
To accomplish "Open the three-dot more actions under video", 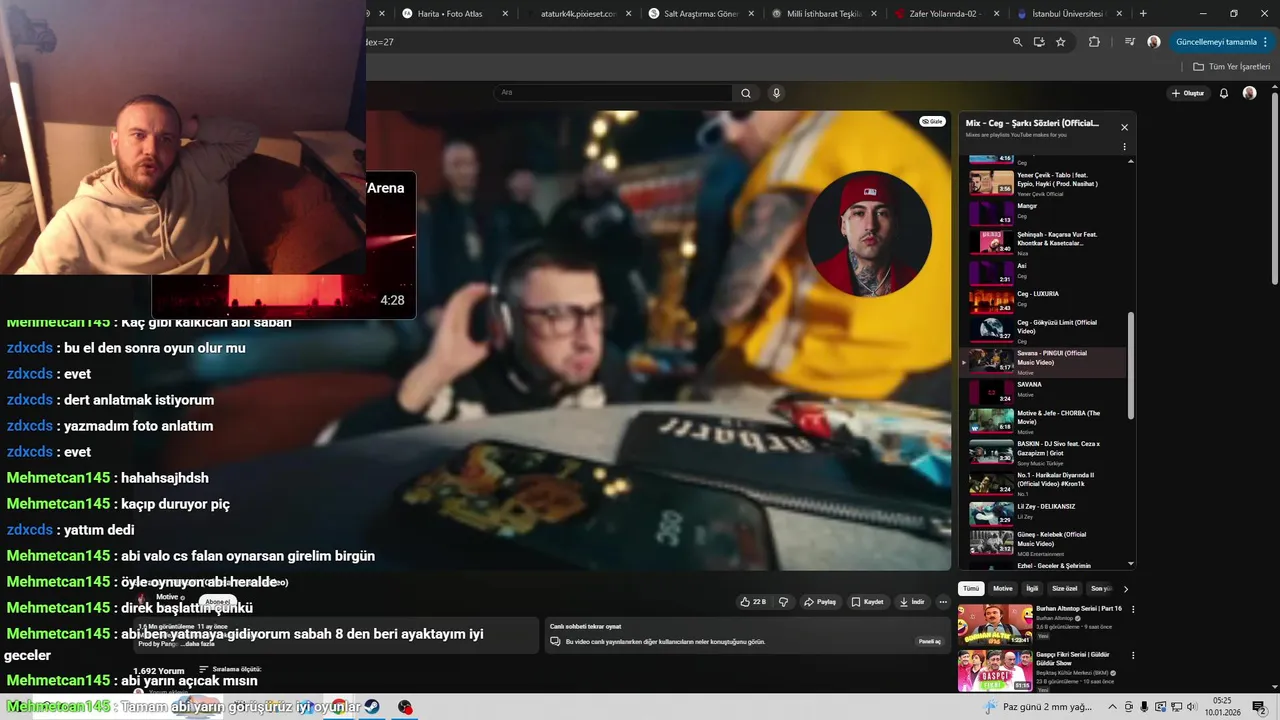I will pyautogui.click(x=943, y=602).
